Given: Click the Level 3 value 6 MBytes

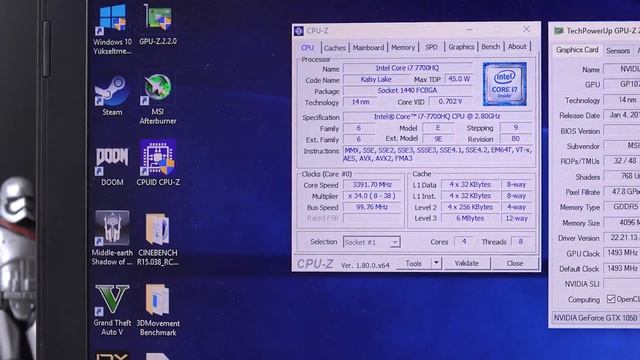Looking at the screenshot, I should point(470,218).
